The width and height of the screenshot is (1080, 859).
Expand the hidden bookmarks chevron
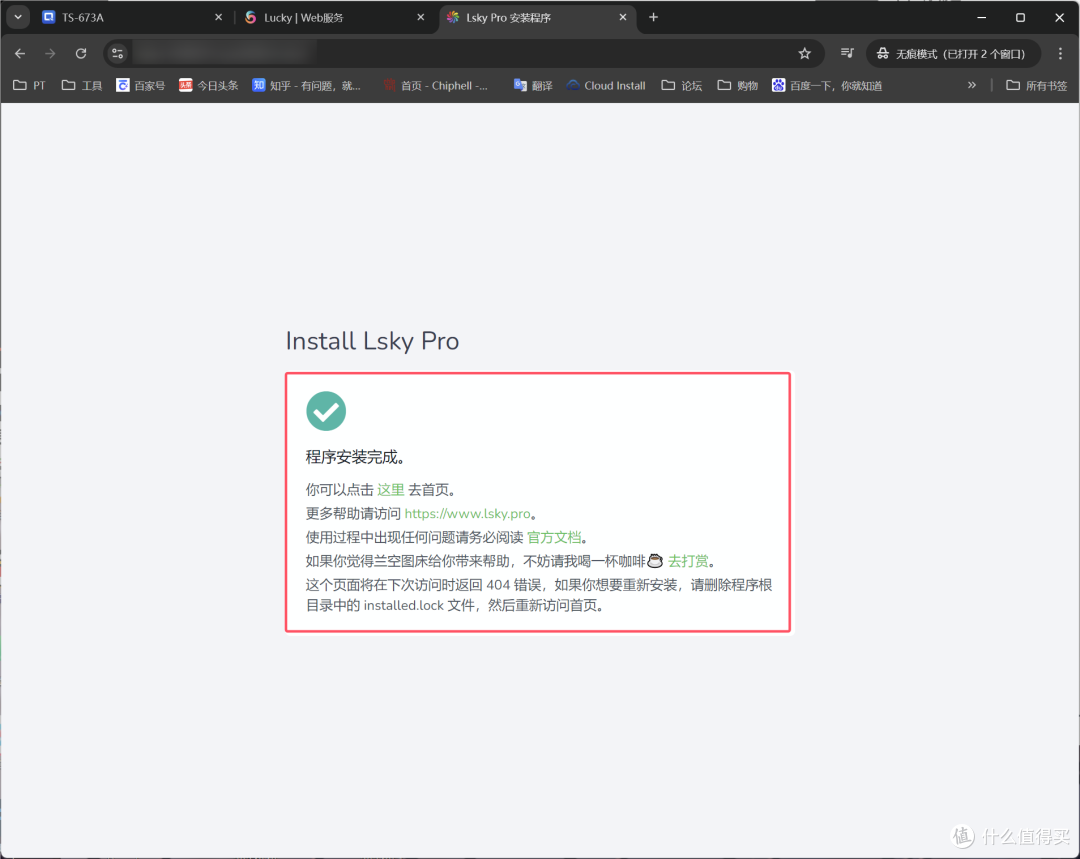(972, 85)
